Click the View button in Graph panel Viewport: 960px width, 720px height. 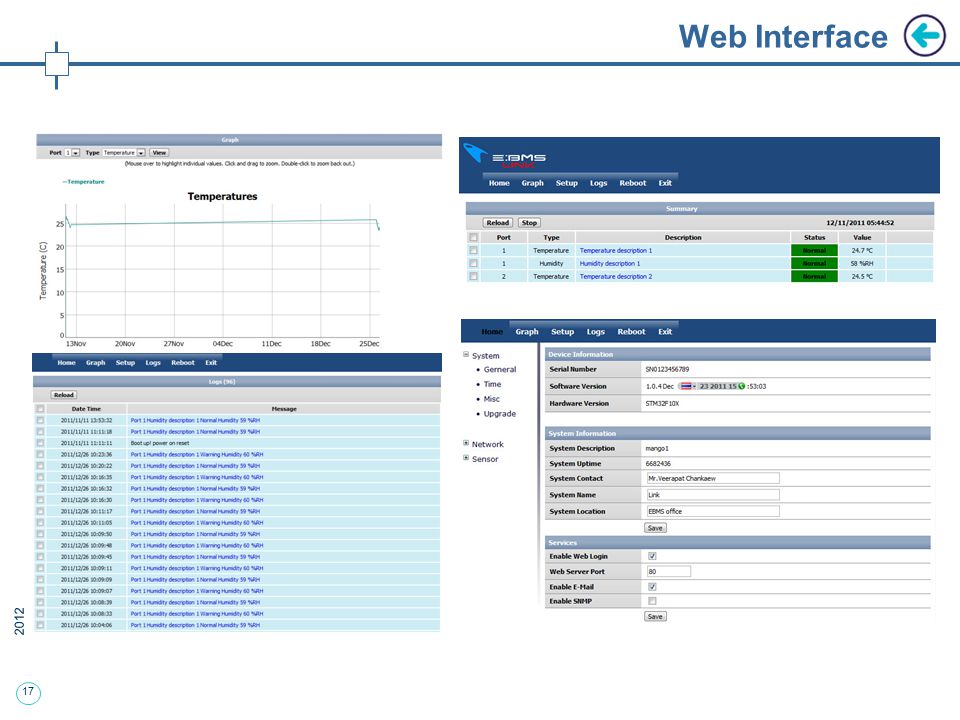point(159,152)
